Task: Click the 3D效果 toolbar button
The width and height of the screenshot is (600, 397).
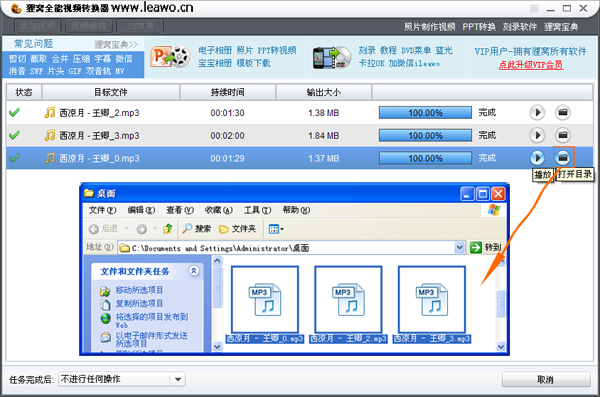Action: coord(140,26)
